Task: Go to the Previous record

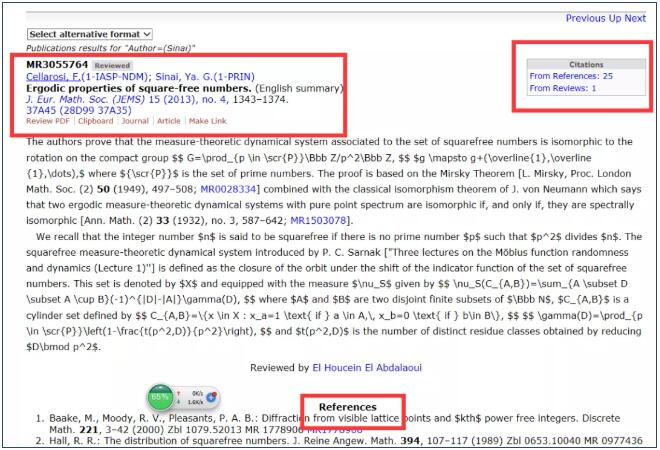Action: pyautogui.click(x=586, y=18)
